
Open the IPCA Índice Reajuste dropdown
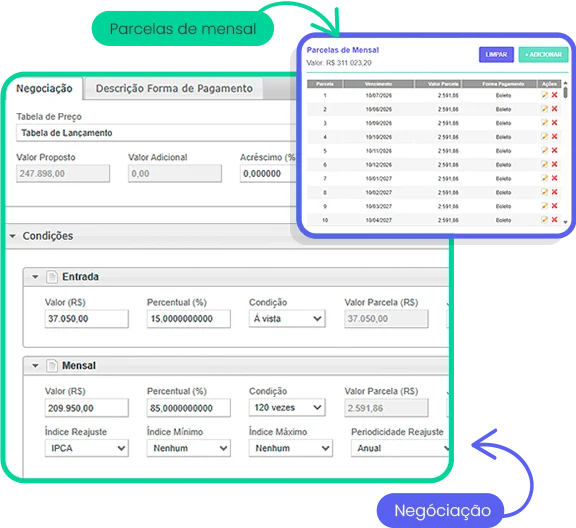(x=87, y=448)
